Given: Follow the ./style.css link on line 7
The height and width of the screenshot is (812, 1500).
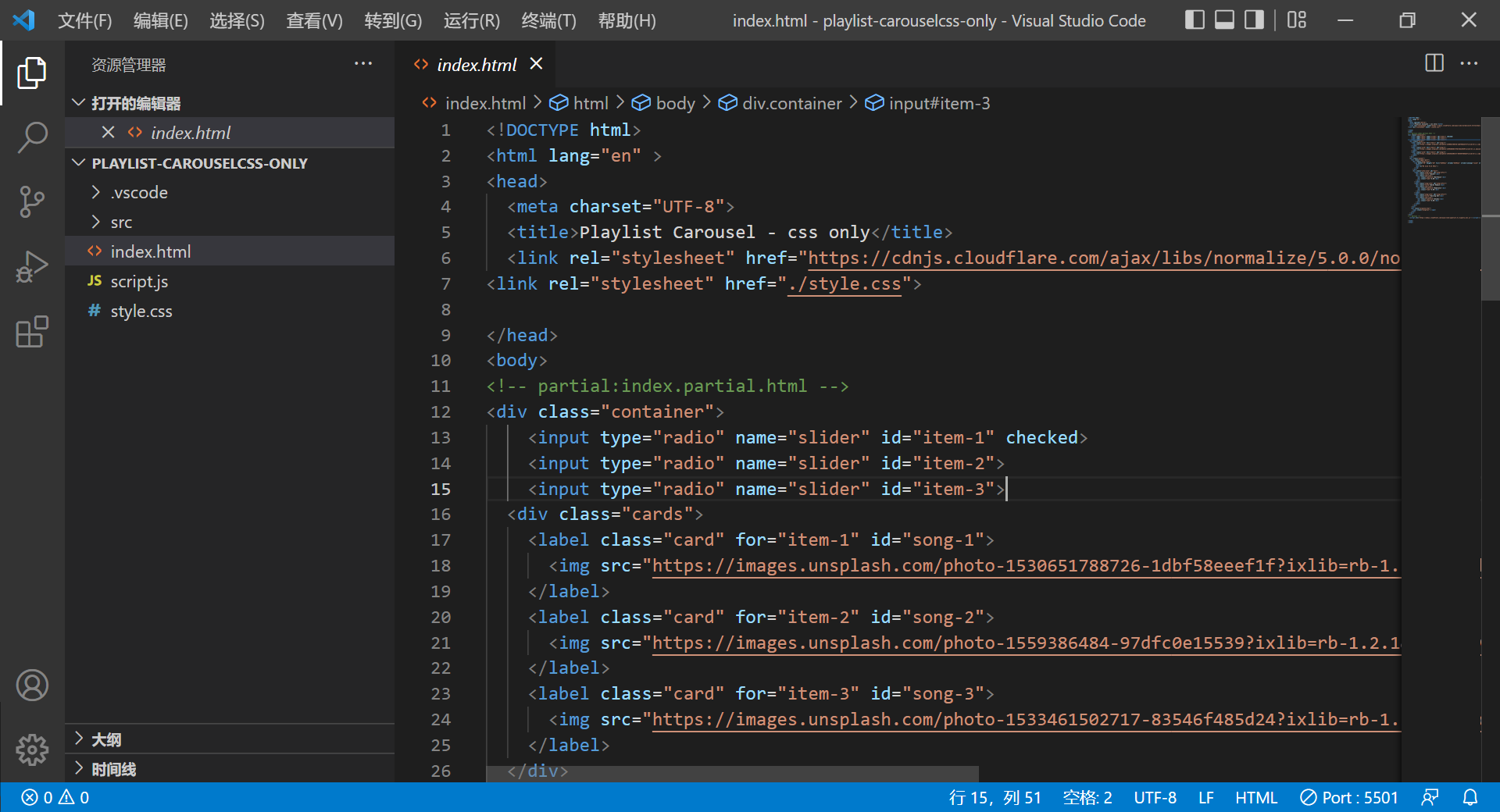Looking at the screenshot, I should pos(844,284).
